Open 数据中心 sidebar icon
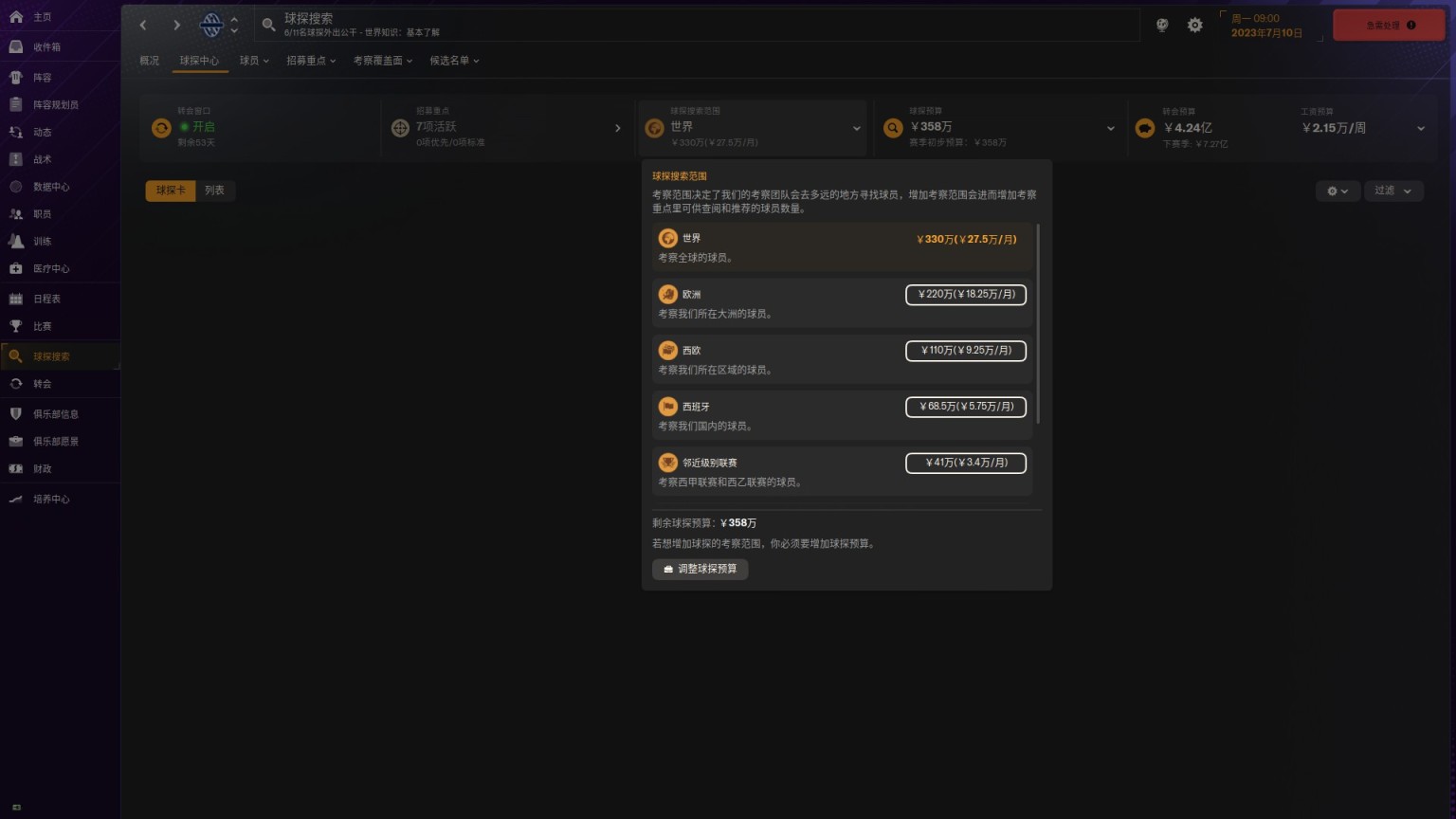This screenshot has width=1456, height=819. click(x=15, y=187)
